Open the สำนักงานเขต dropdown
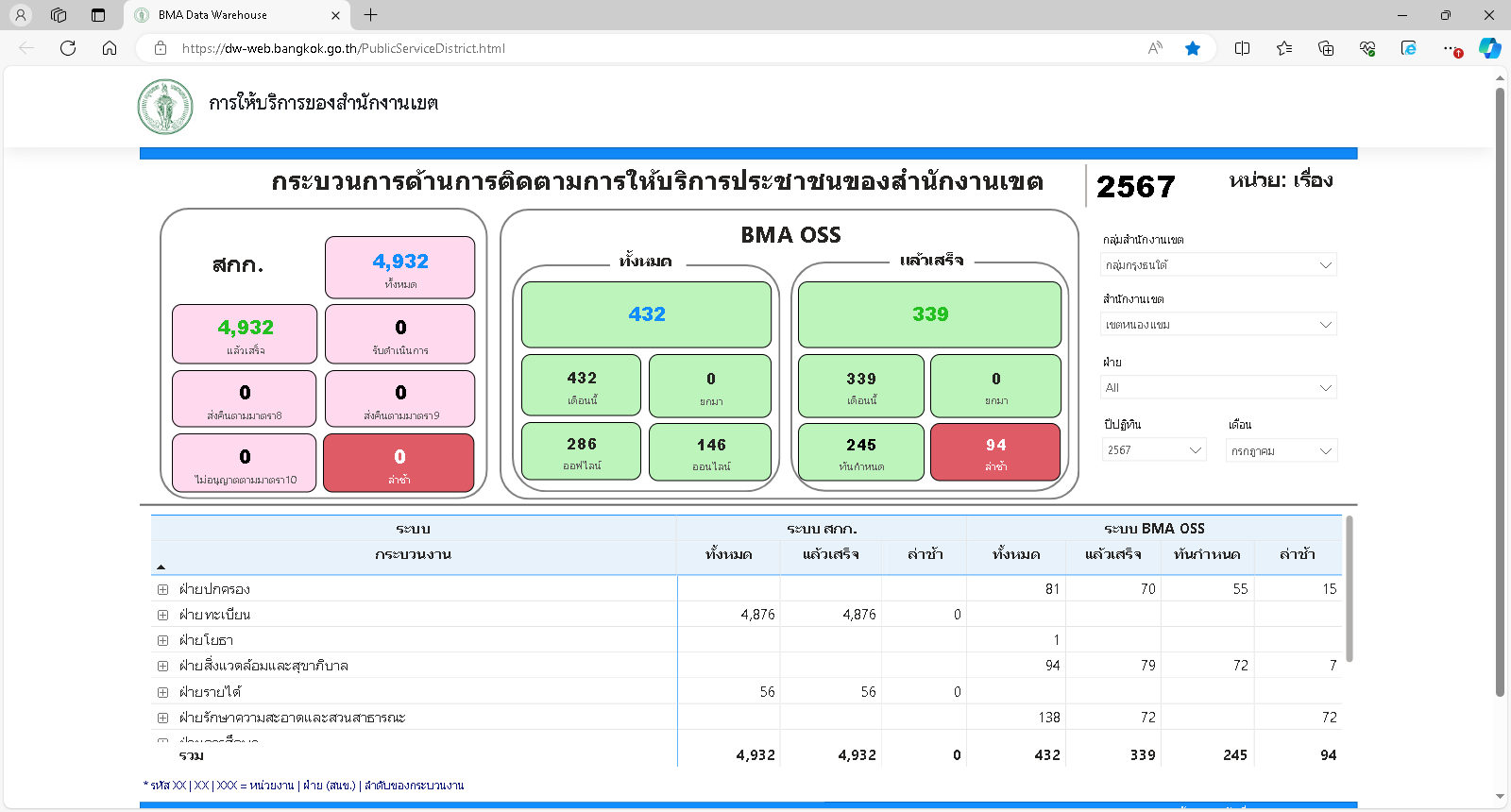 (x=1218, y=325)
